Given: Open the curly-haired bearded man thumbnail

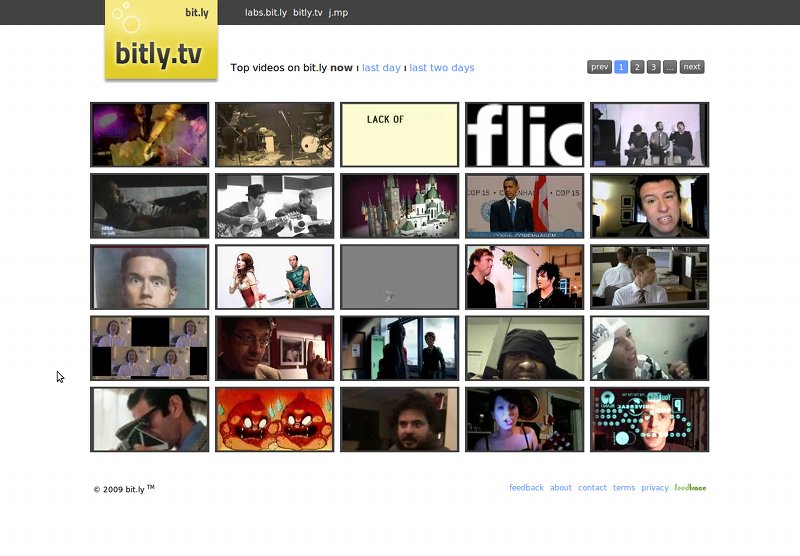Looking at the screenshot, I should coord(399,419).
